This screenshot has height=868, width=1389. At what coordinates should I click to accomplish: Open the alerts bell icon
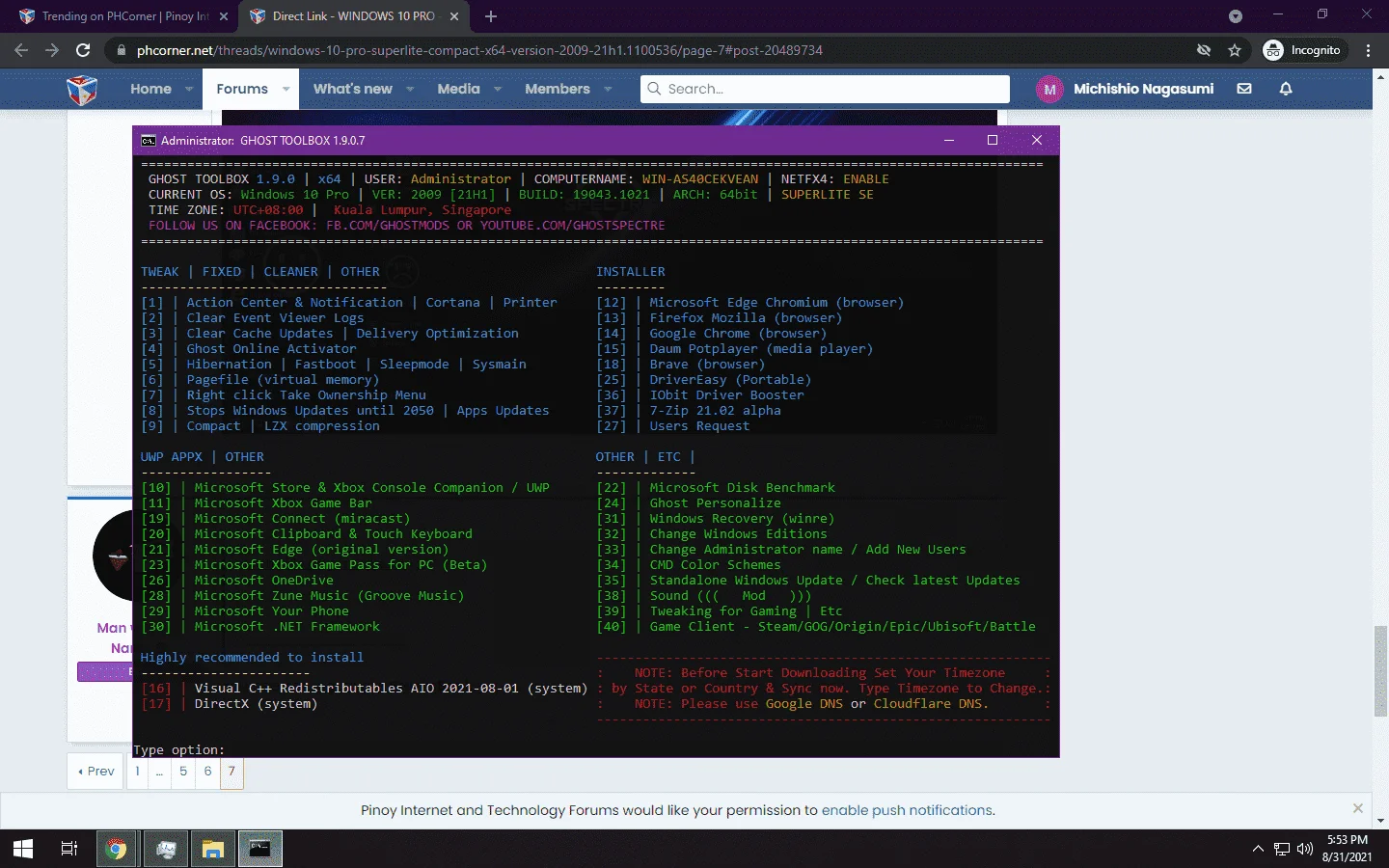pyautogui.click(x=1286, y=89)
